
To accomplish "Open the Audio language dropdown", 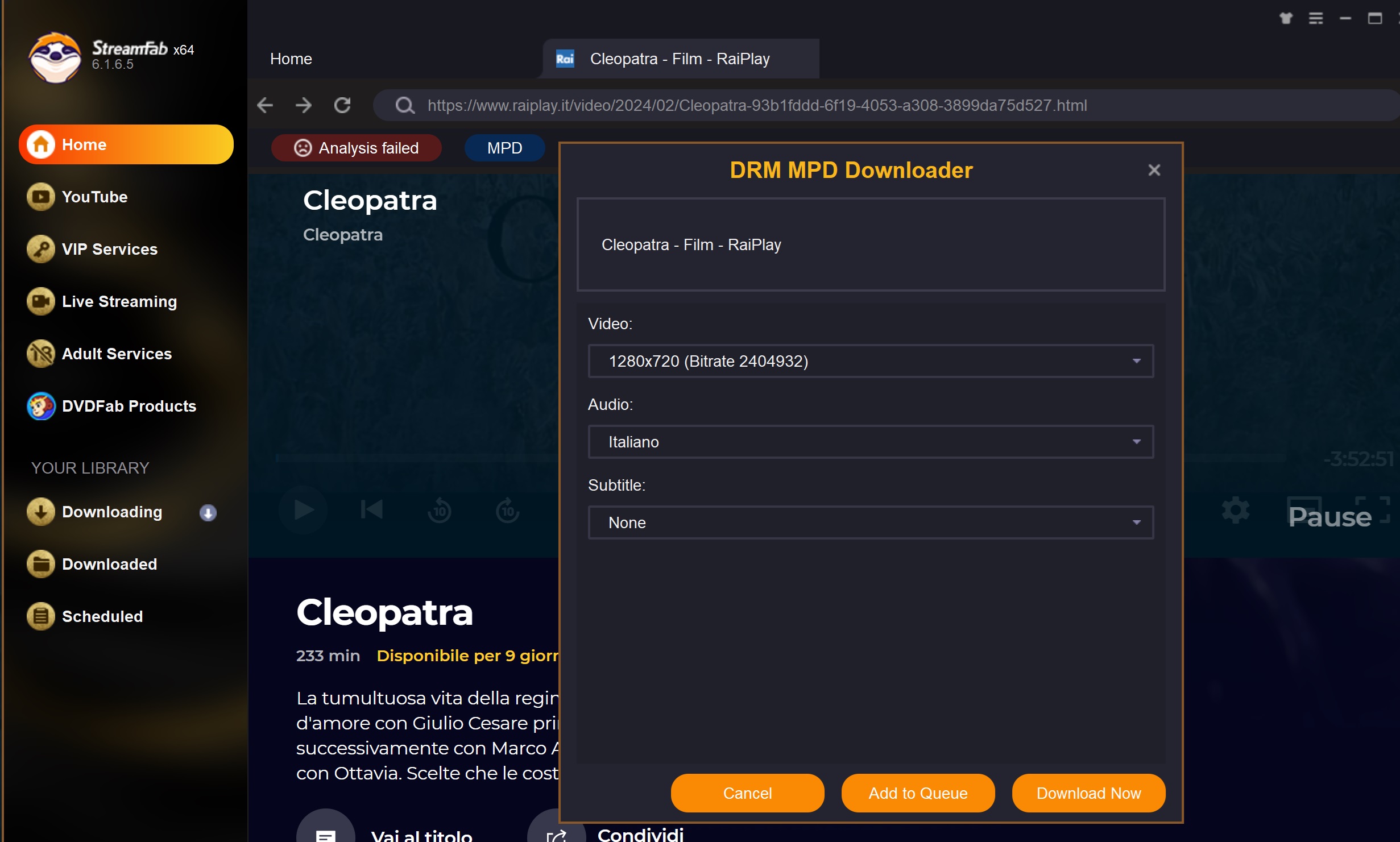I will [x=871, y=442].
